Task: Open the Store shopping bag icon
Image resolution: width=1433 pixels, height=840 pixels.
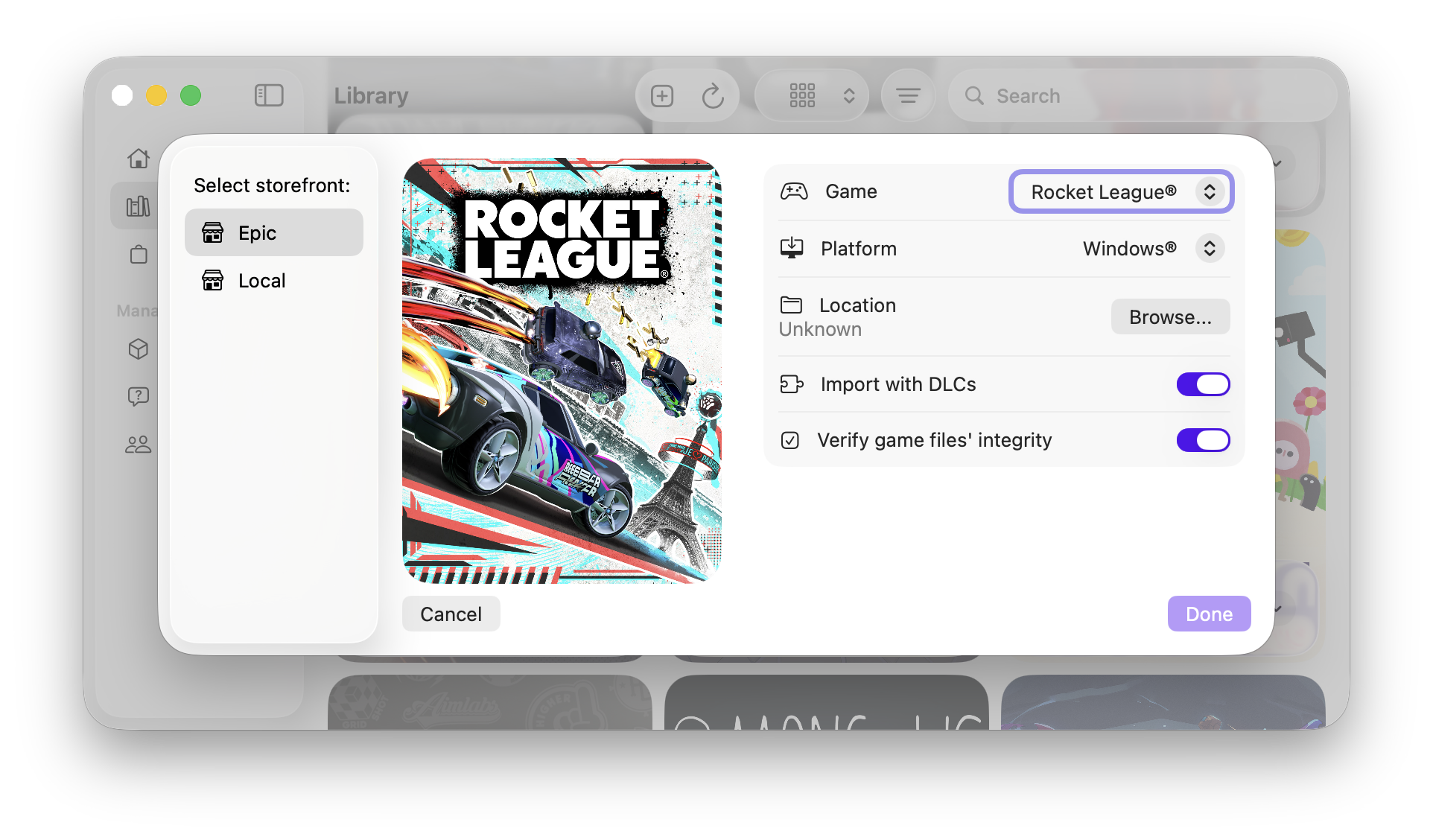Action: (x=139, y=255)
